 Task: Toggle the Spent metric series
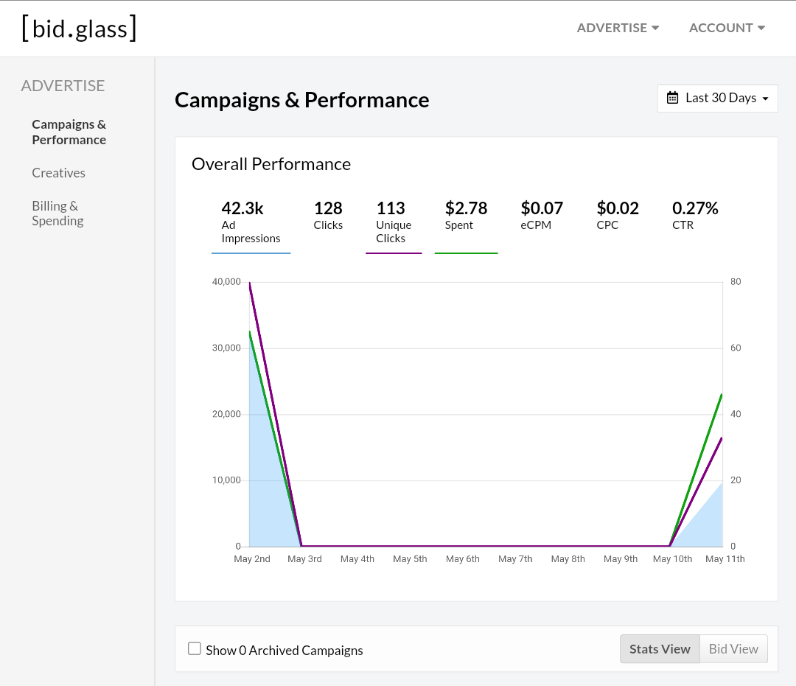point(465,215)
